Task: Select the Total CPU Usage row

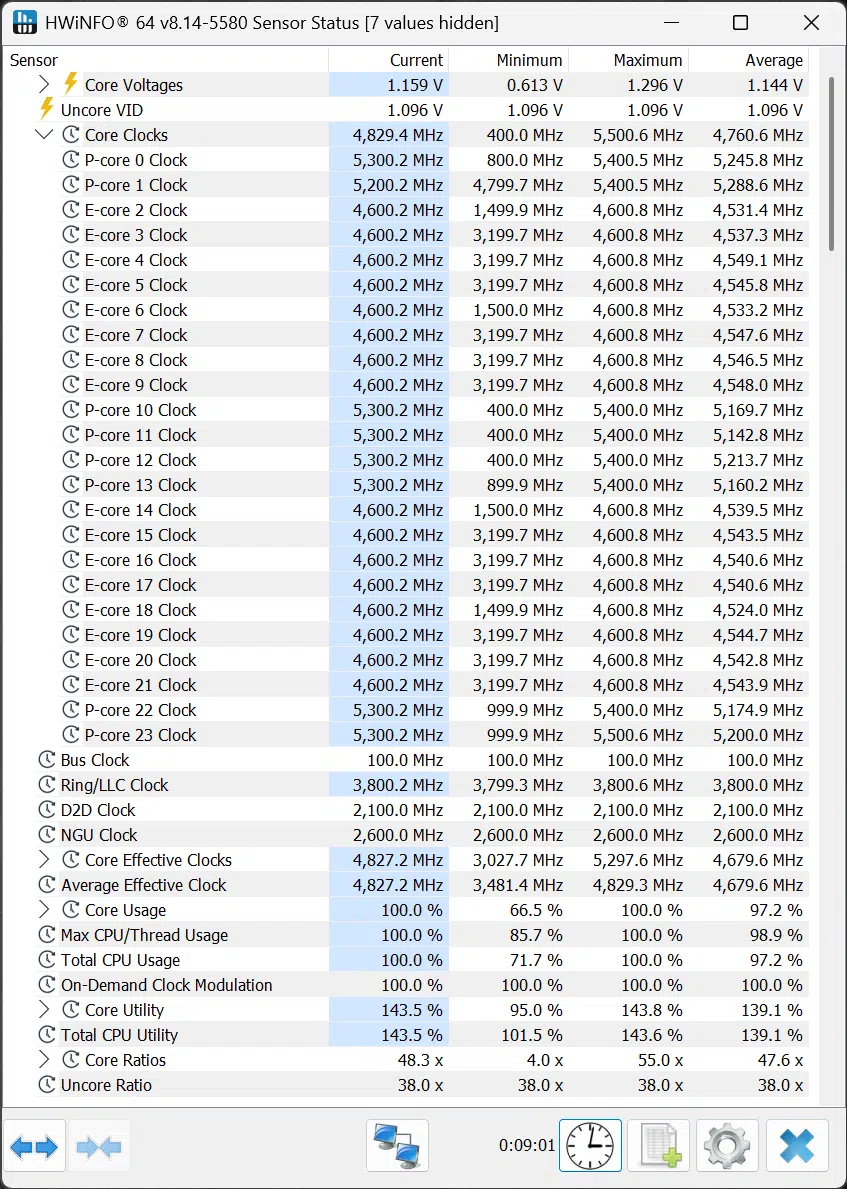Action: coord(407,960)
